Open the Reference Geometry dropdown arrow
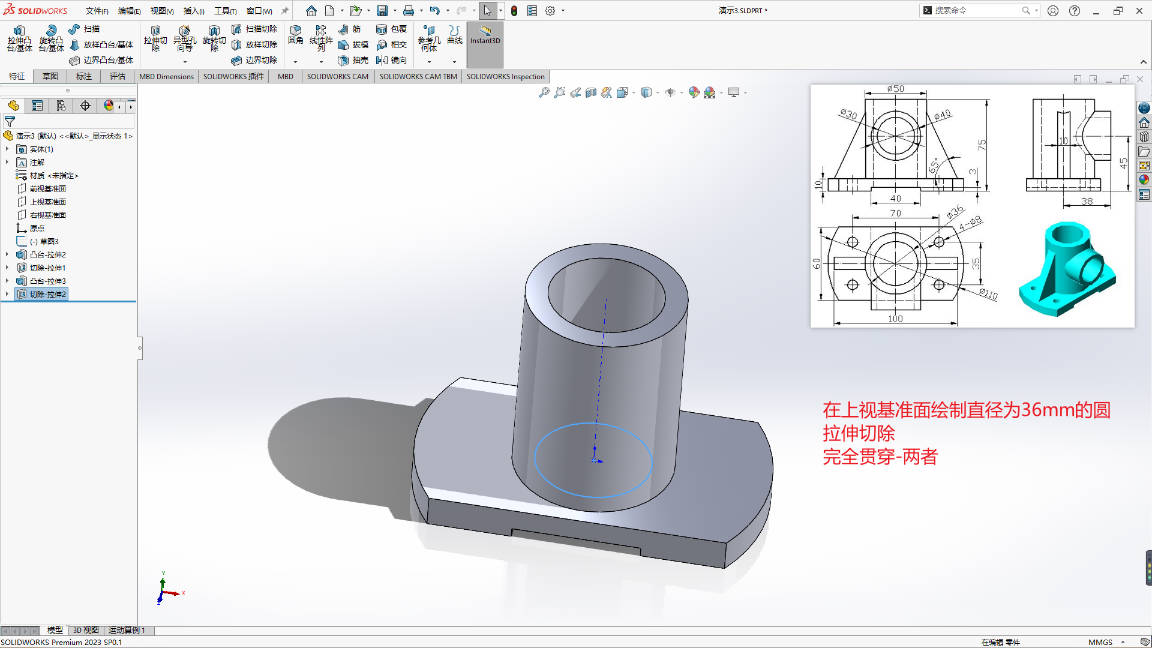Screen dimensions: 1152x648 pyautogui.click(x=428, y=61)
